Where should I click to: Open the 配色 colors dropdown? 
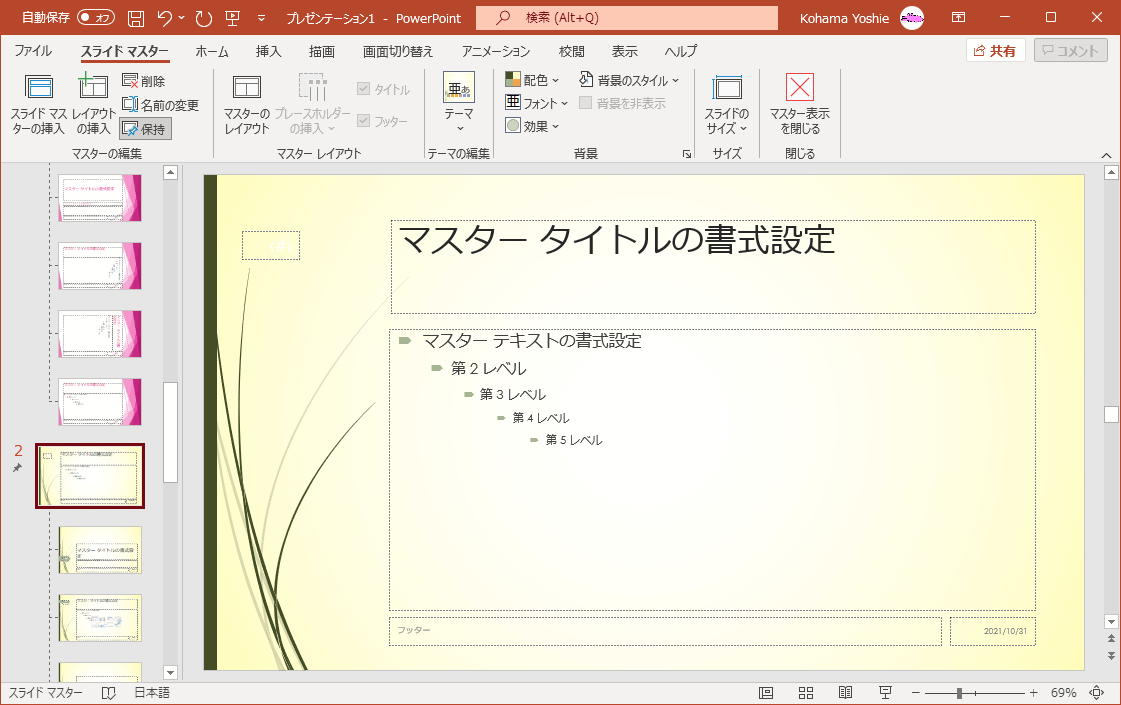(x=532, y=80)
